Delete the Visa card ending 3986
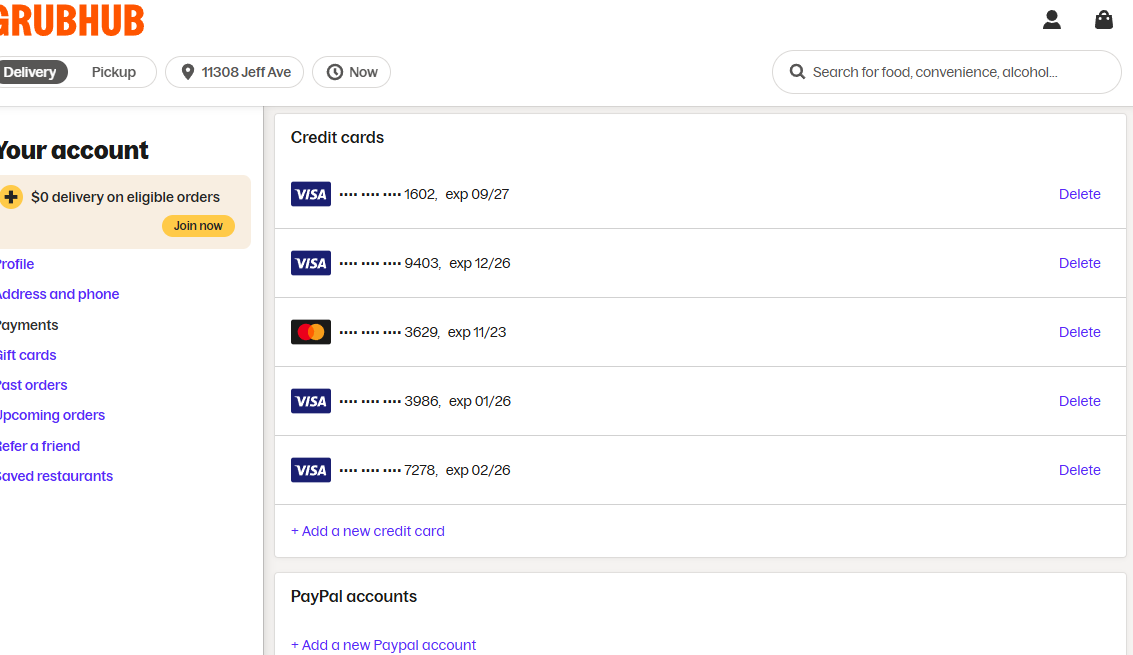 pyautogui.click(x=1080, y=401)
